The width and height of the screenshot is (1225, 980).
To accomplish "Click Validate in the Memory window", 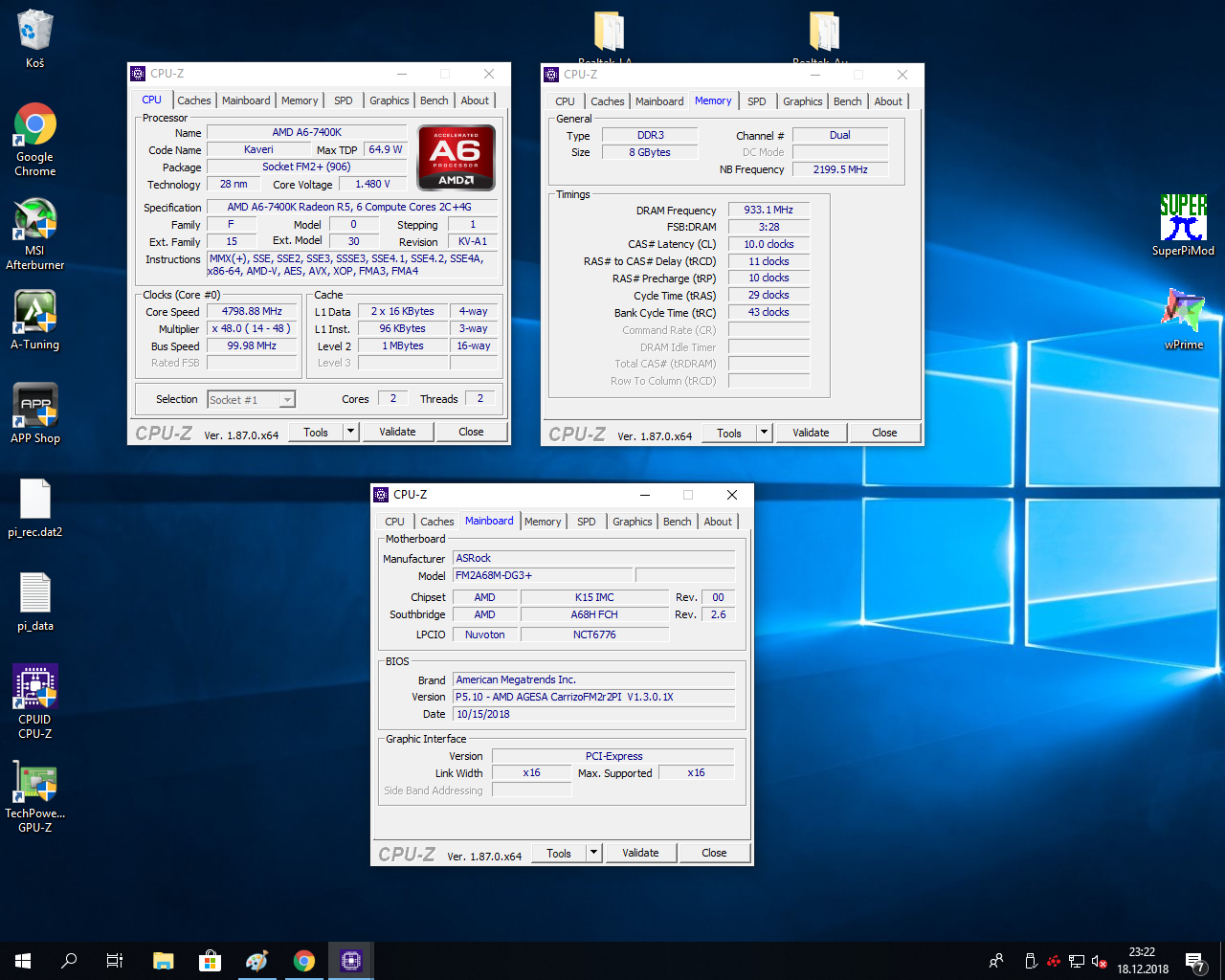I will [811, 433].
